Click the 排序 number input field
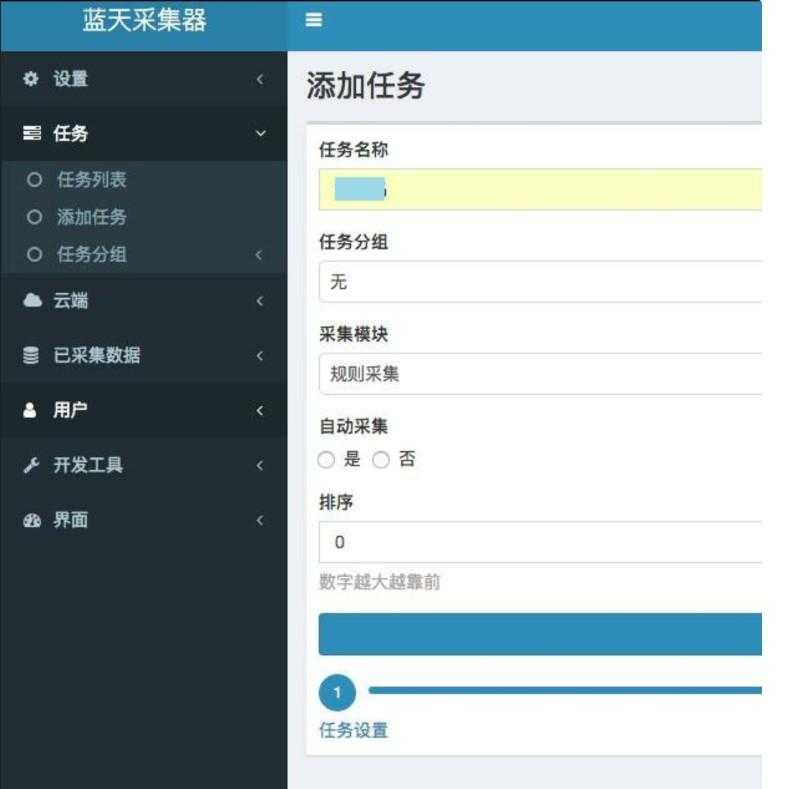This screenshot has height=789, width=794. tap(540, 542)
